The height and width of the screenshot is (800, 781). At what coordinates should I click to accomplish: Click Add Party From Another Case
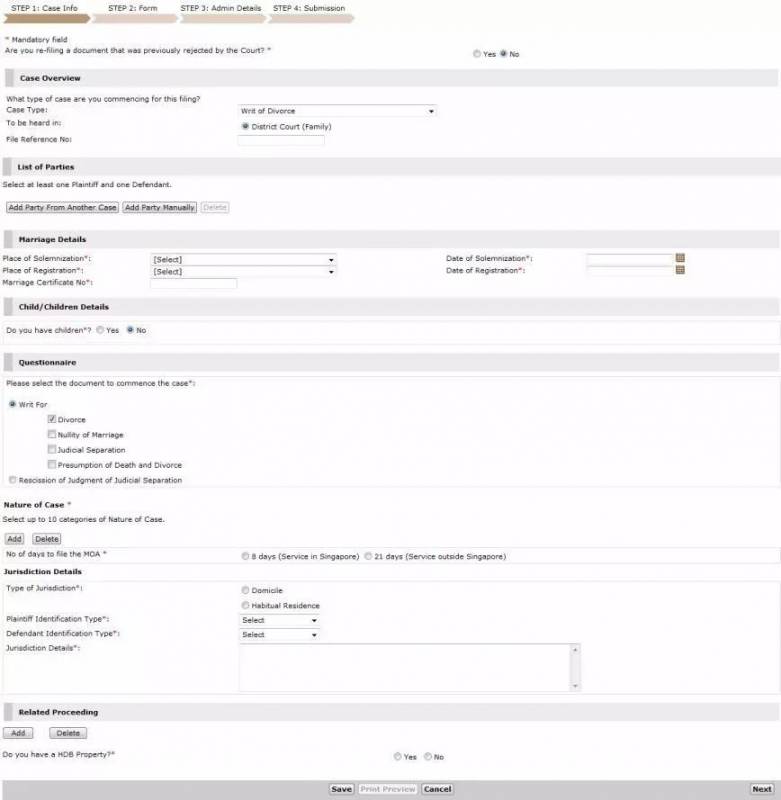62,208
